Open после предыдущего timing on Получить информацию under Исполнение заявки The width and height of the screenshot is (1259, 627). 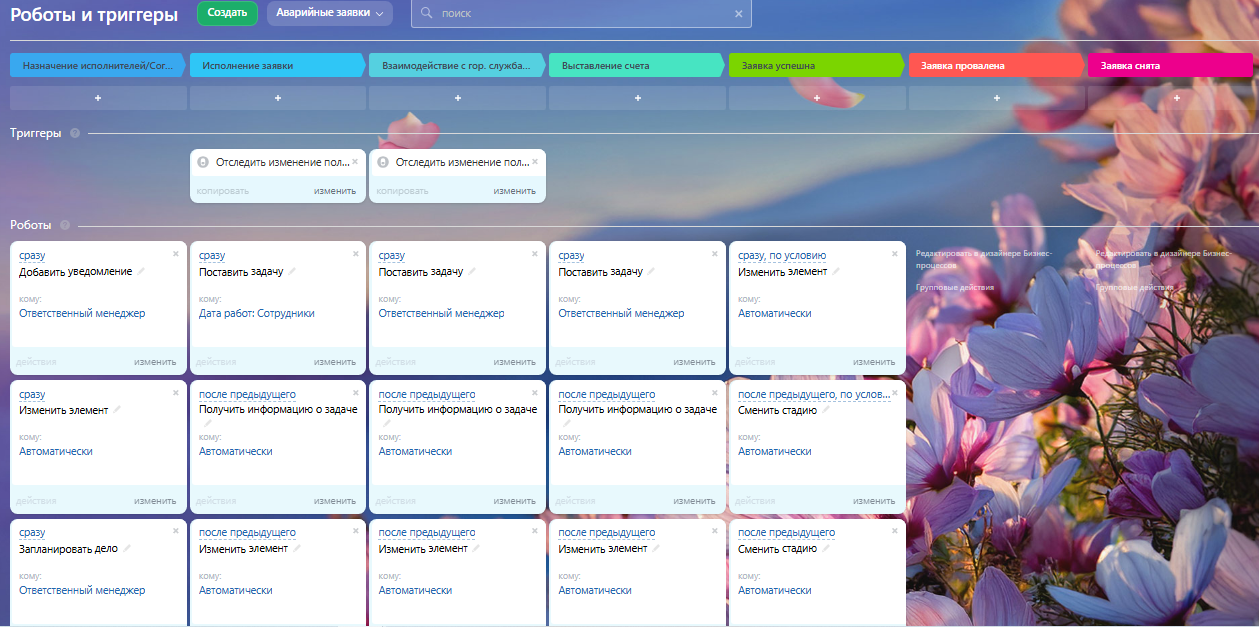(247, 394)
